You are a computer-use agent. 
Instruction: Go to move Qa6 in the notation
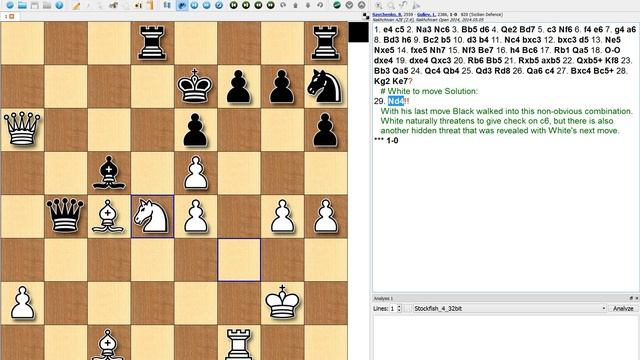tap(536, 70)
